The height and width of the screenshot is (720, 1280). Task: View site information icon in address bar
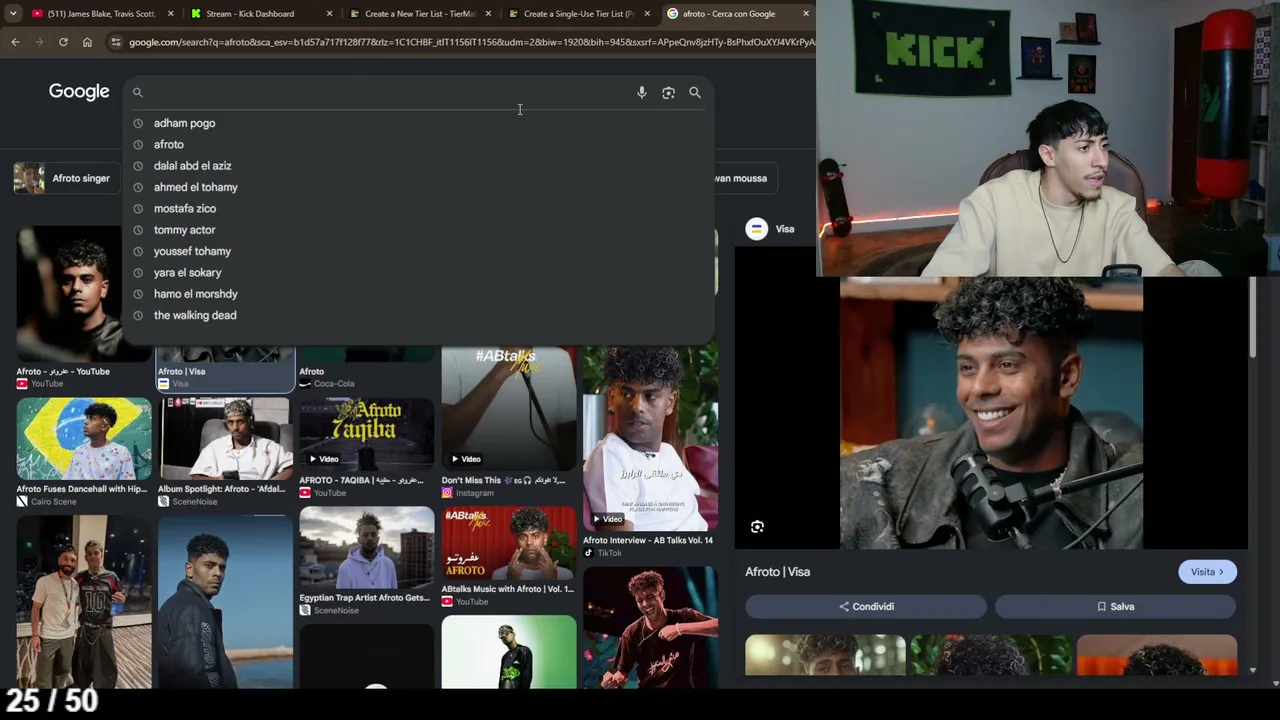pos(116,42)
